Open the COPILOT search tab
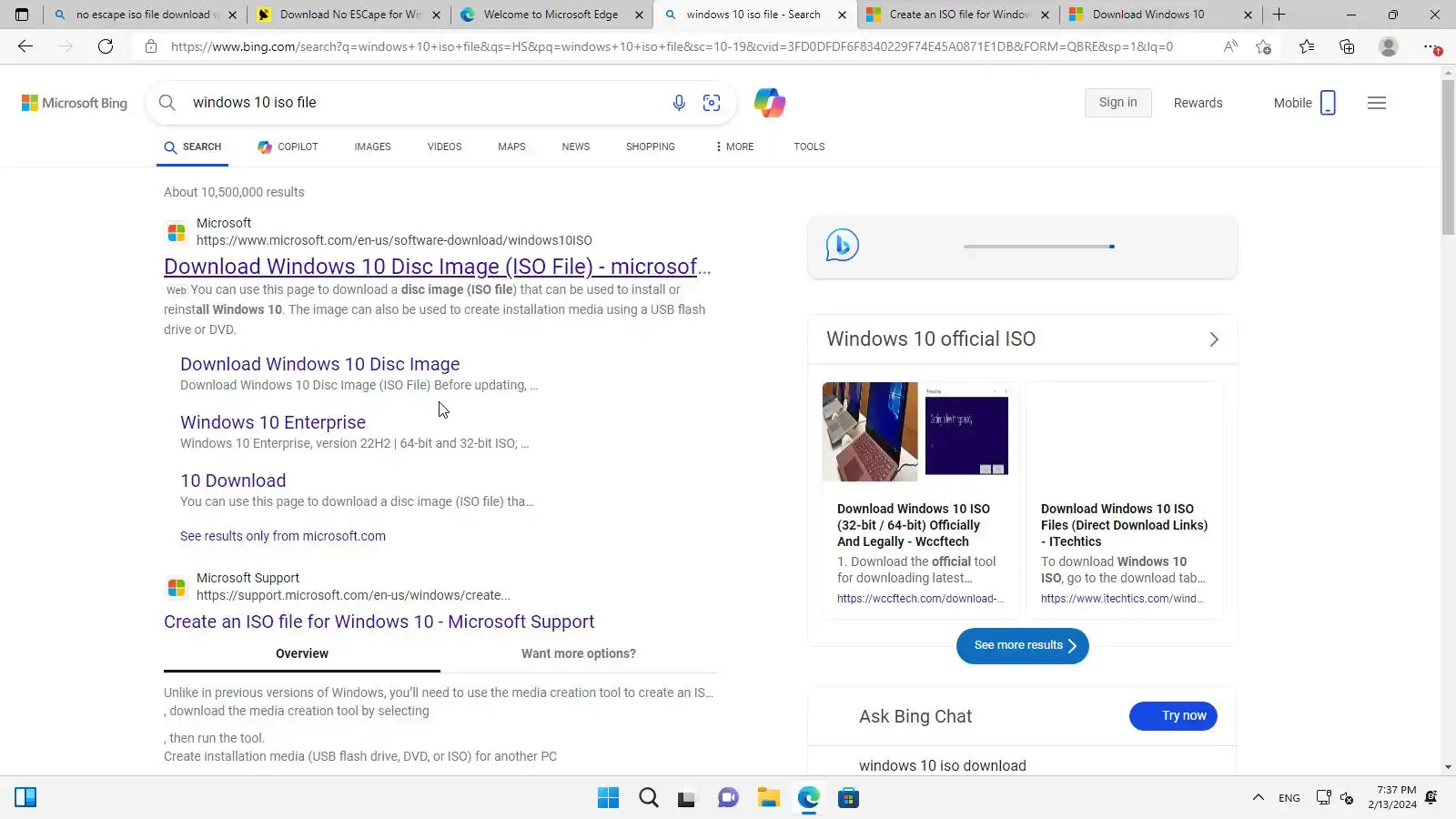Image resolution: width=1456 pixels, height=819 pixels. coord(288,147)
